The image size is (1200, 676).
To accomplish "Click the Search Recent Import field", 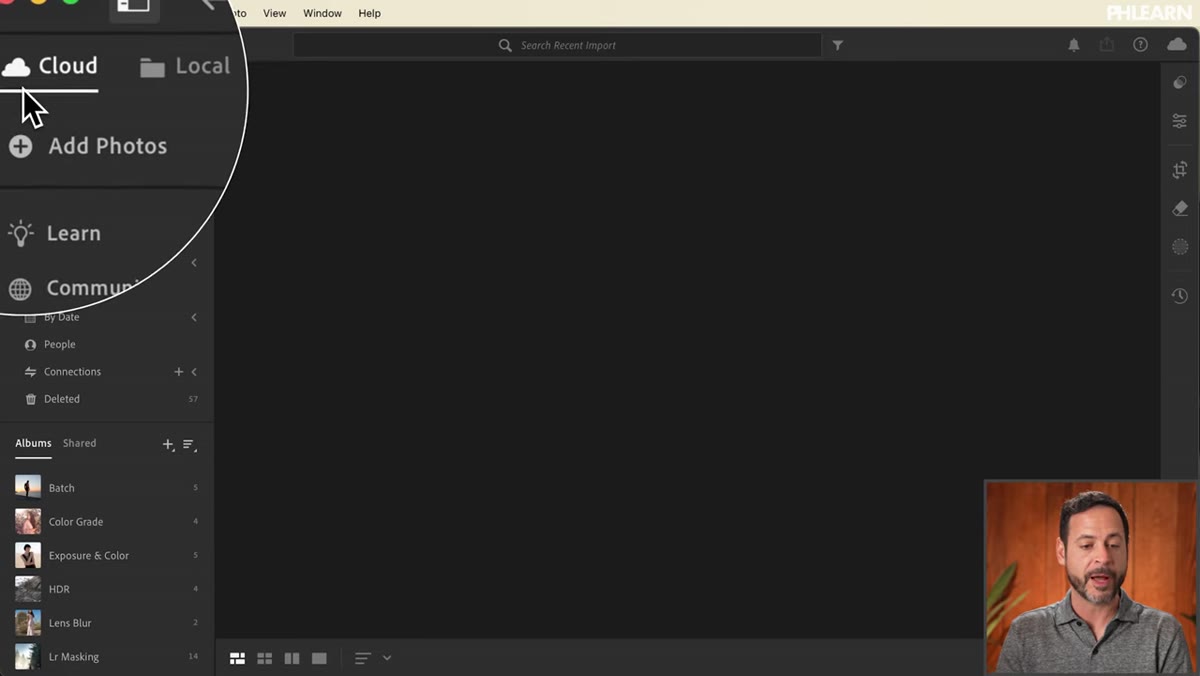I will tap(557, 45).
